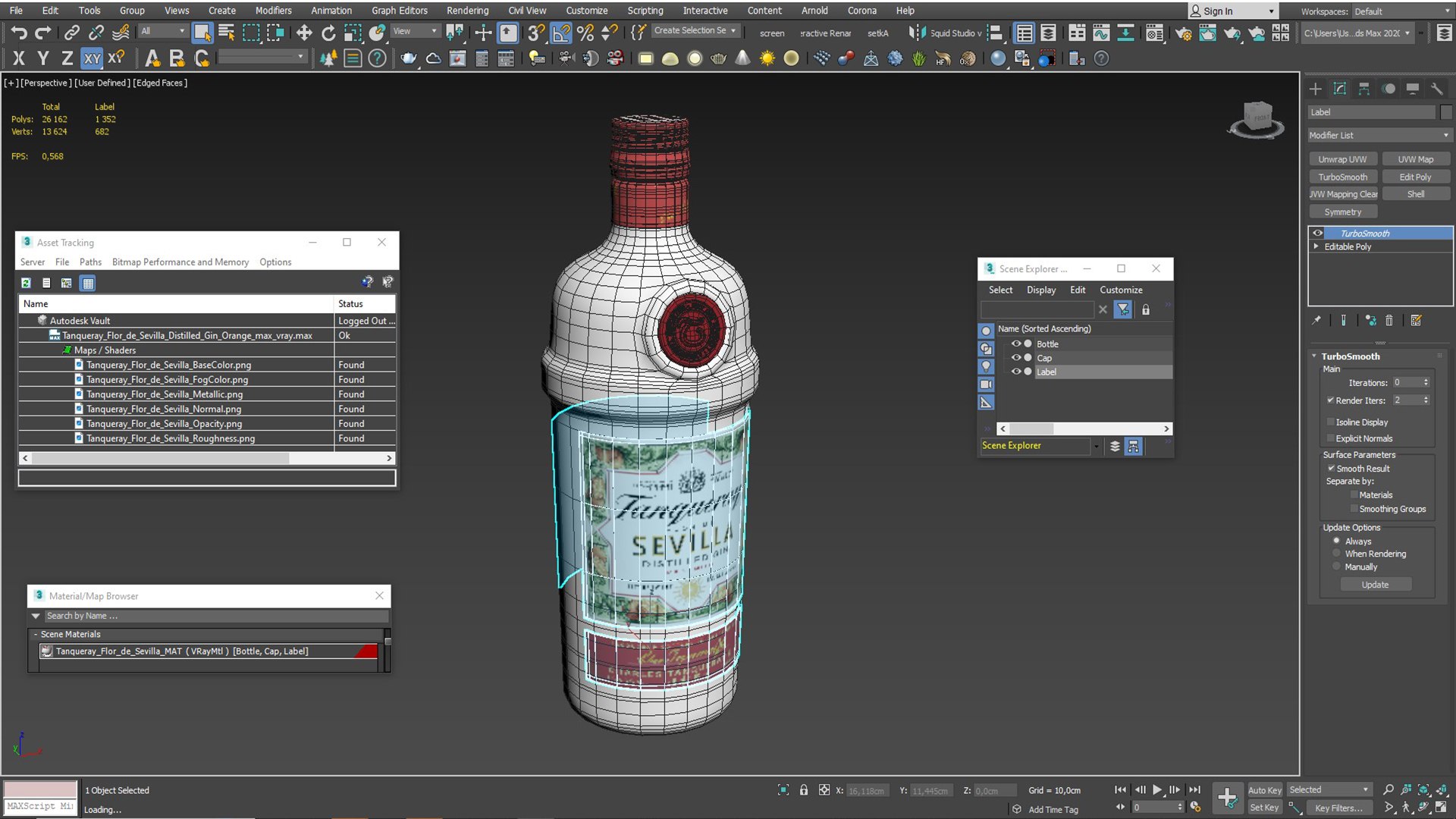Open the Utilities wrench tab
The image size is (1456, 819).
coord(1436,89)
